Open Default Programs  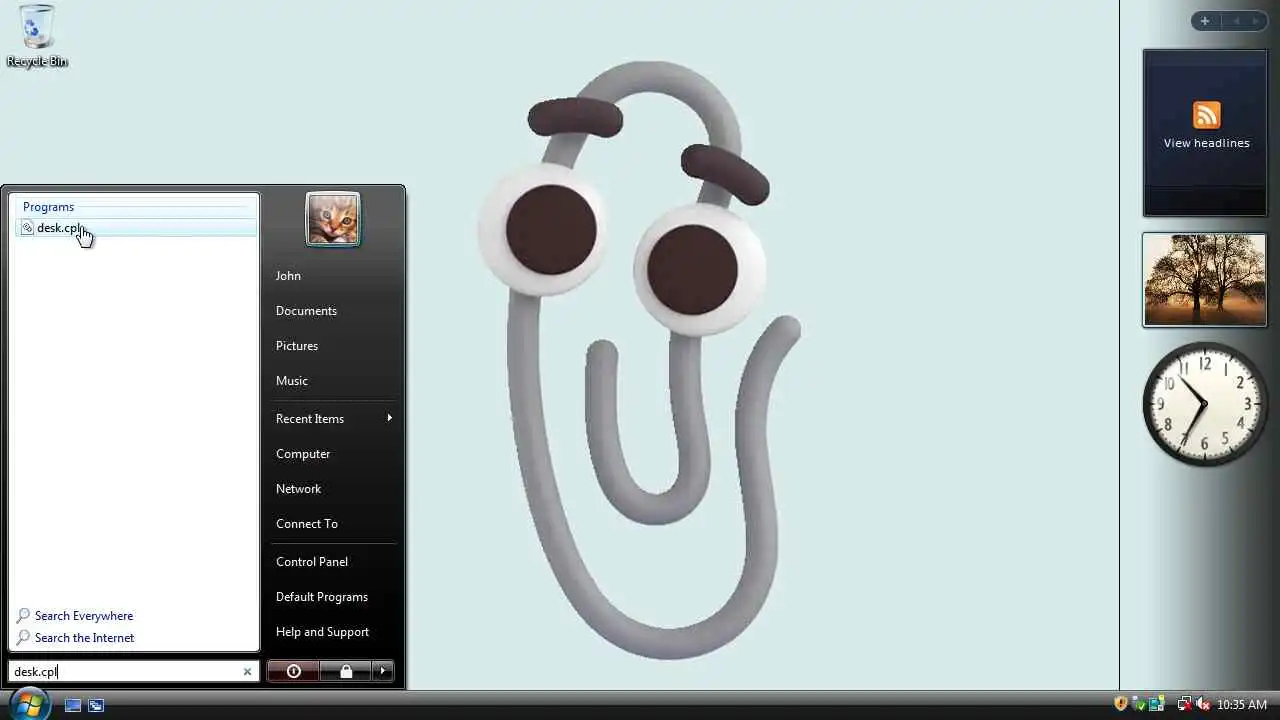coord(322,597)
